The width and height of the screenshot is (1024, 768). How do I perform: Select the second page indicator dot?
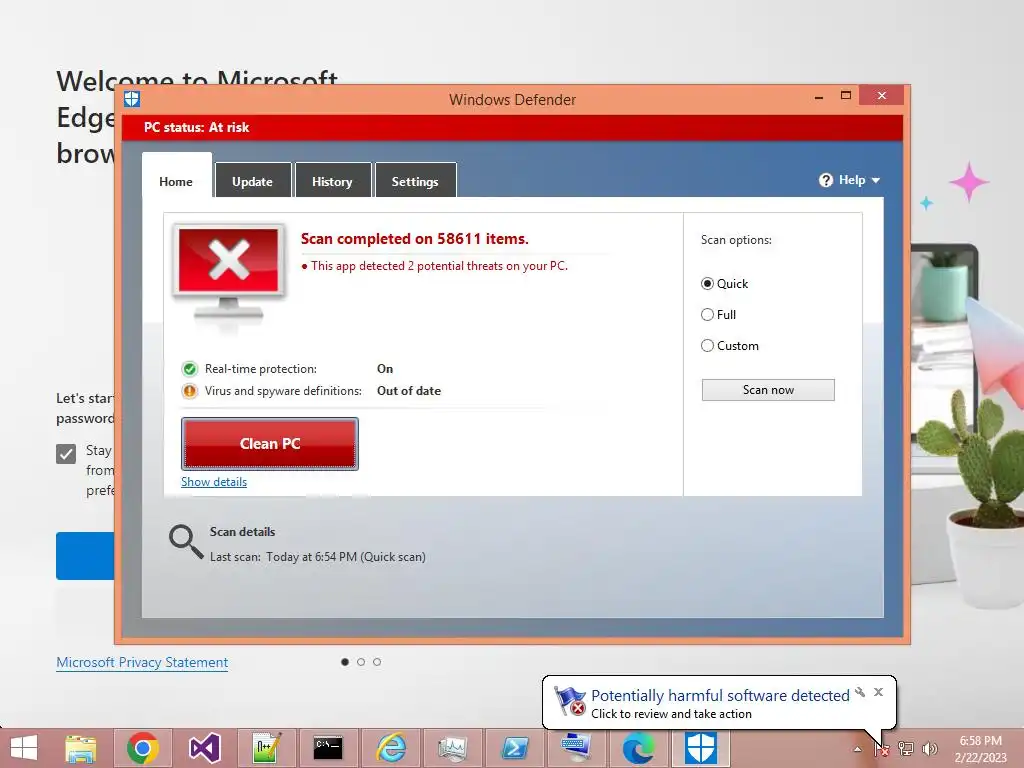pos(361,662)
